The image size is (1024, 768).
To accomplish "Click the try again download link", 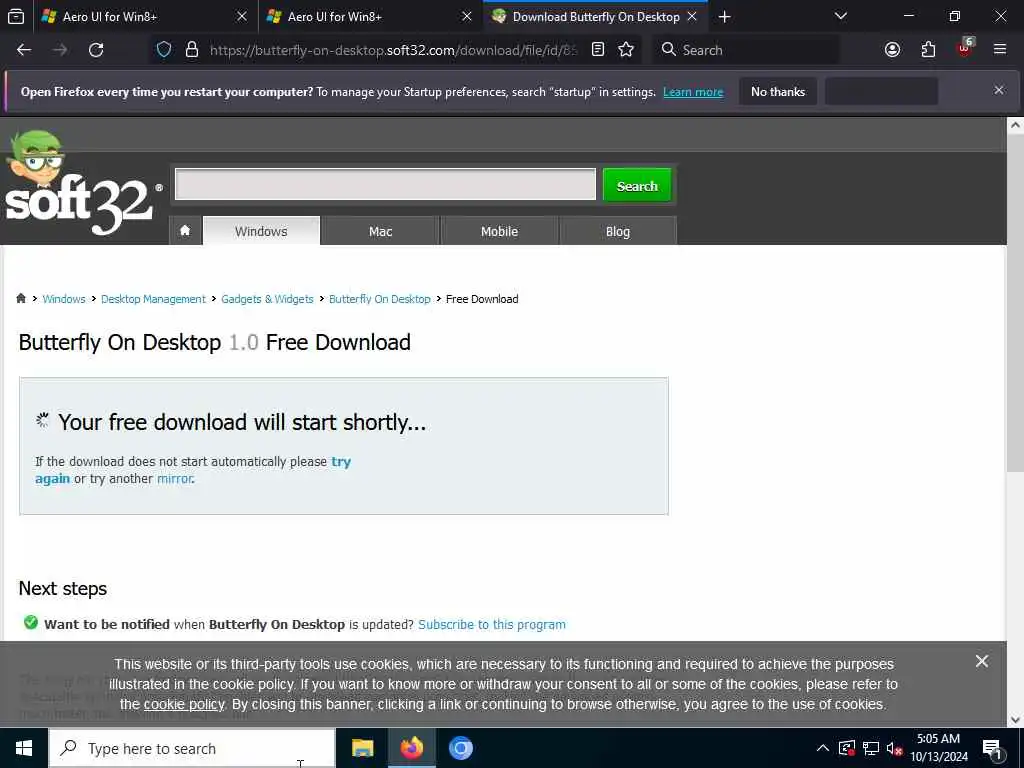I will (341, 462).
